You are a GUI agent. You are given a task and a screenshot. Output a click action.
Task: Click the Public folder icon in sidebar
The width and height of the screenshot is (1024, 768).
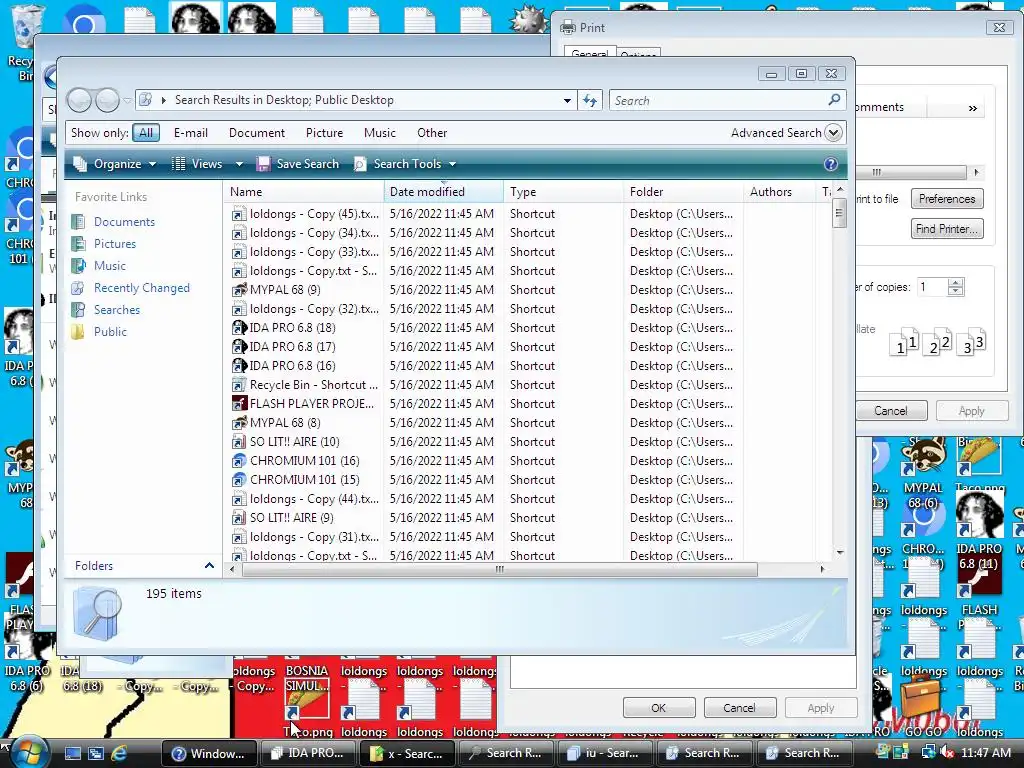(x=78, y=332)
